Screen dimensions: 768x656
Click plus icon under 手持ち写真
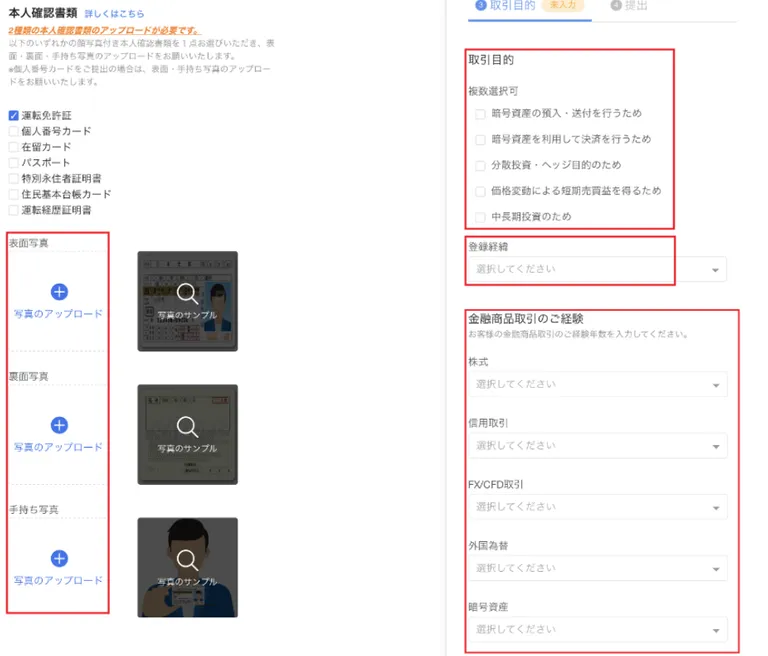pos(59,559)
